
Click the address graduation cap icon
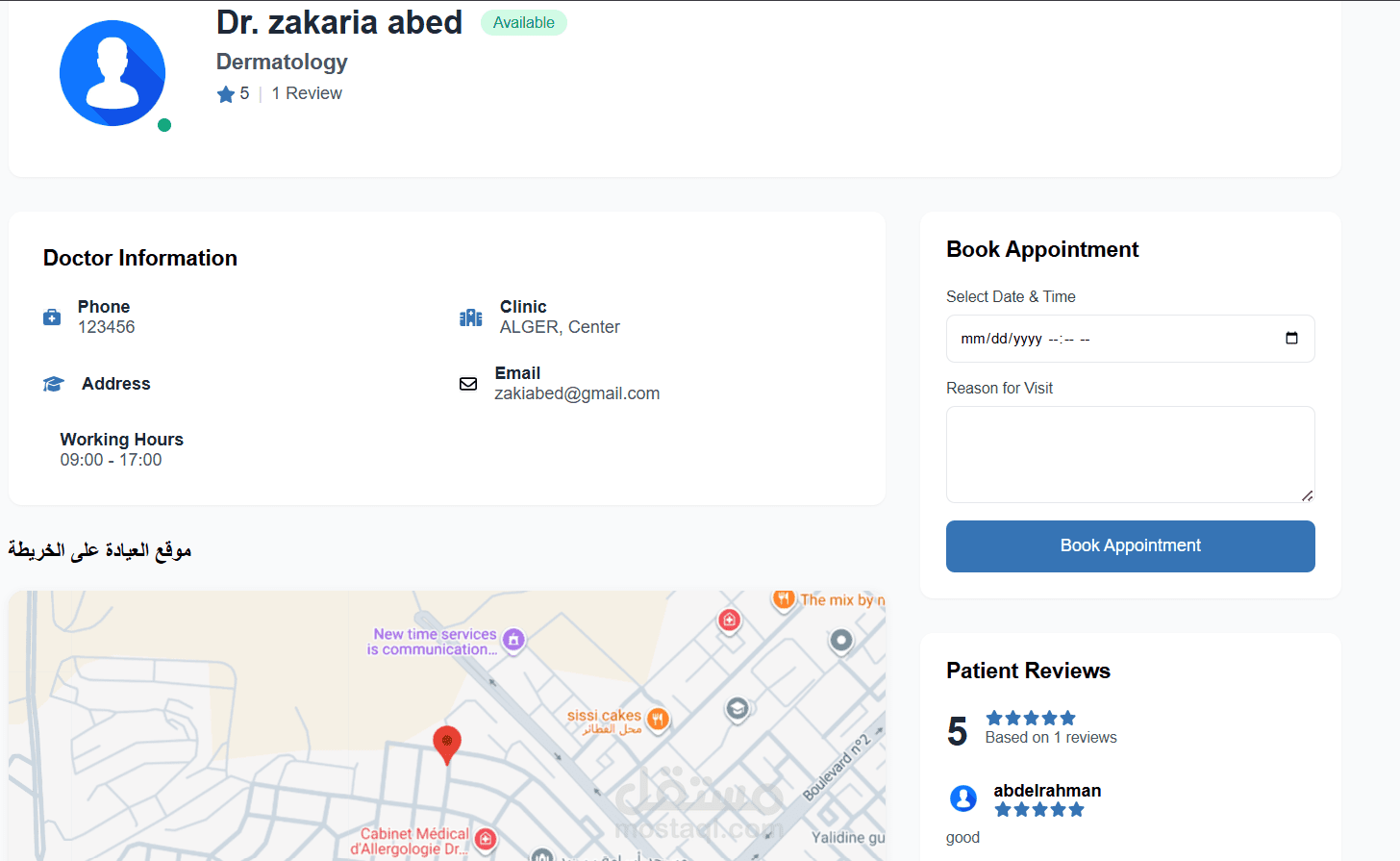click(54, 384)
